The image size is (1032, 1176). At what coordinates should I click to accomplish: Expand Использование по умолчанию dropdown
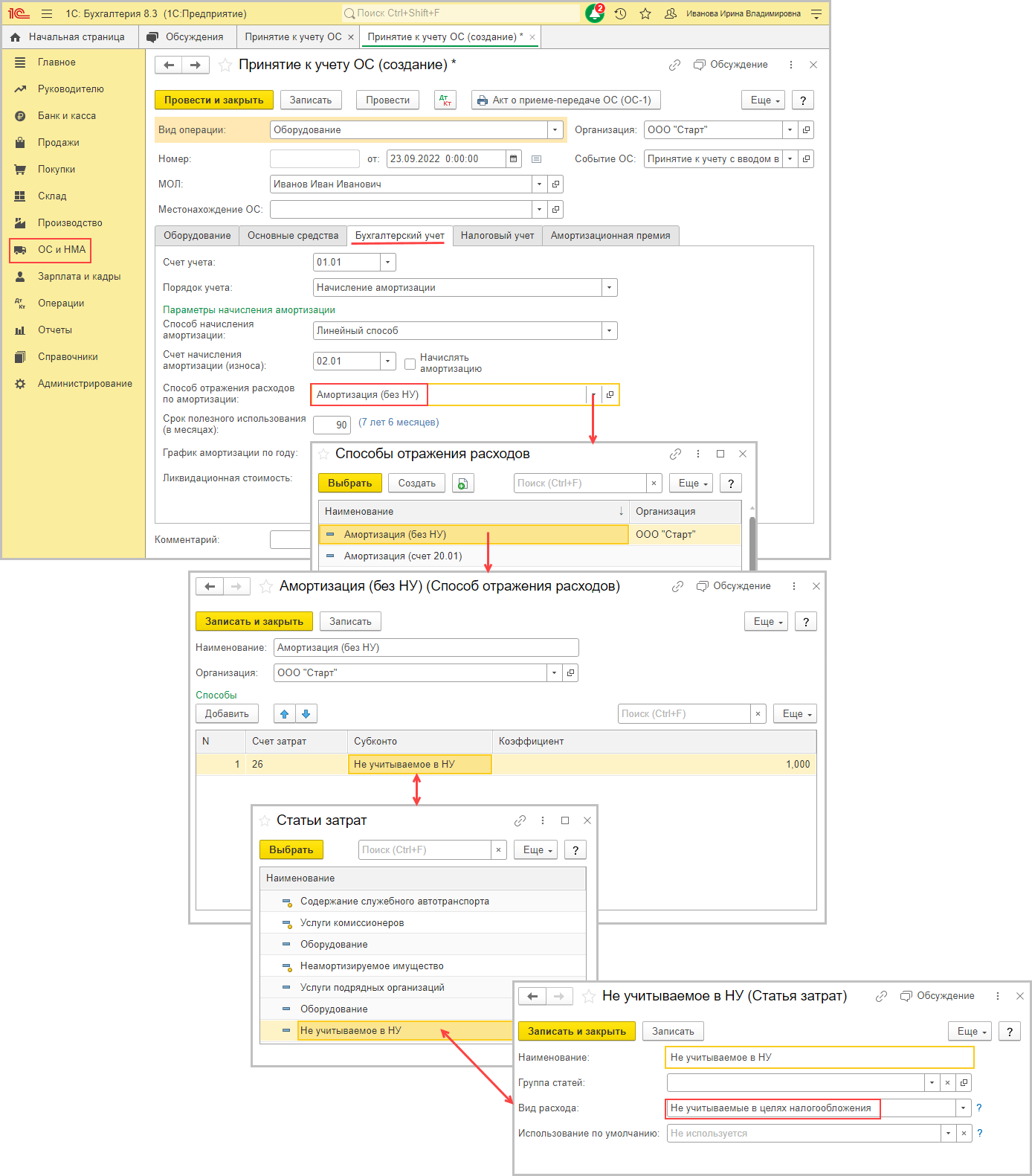948,1134
